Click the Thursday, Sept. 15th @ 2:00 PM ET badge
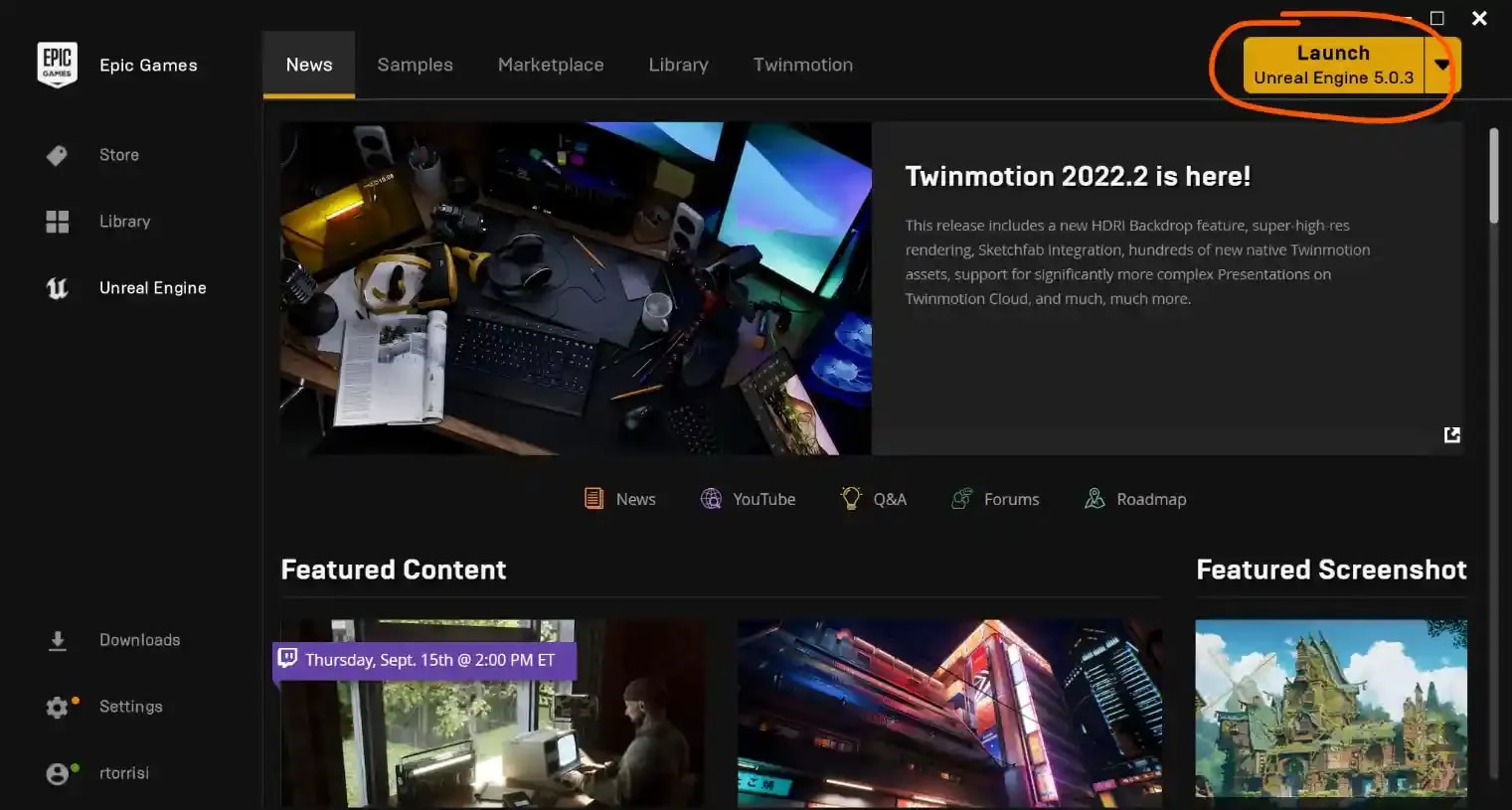Screen dimensions: 1512x810 [x=424, y=660]
